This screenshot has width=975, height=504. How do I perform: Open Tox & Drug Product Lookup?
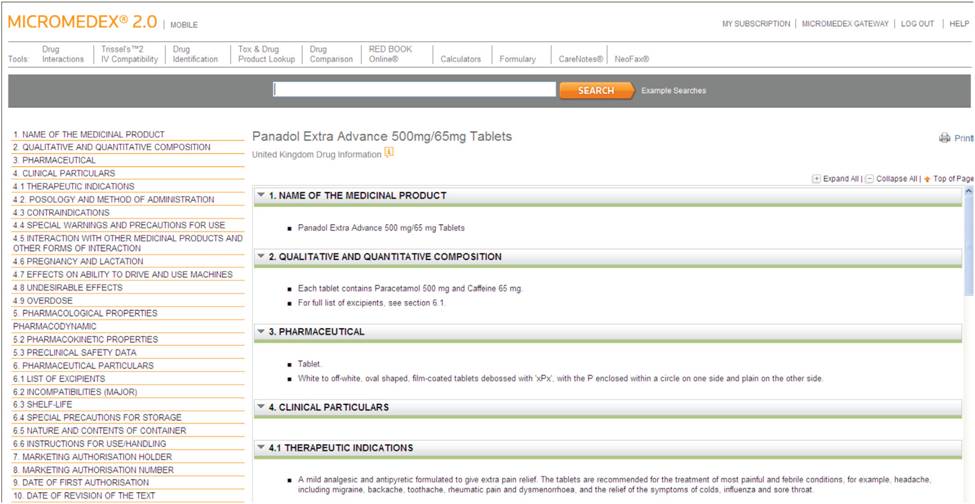pyautogui.click(x=267, y=54)
